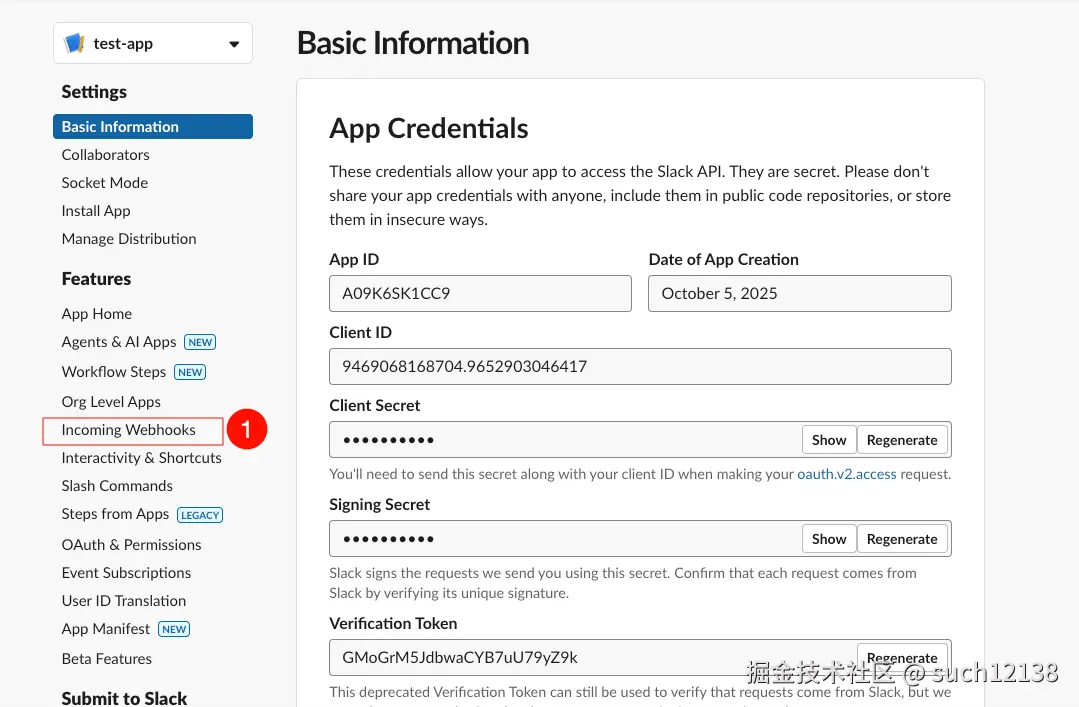
Task: Open App Manifest page
Action: [x=105, y=629]
